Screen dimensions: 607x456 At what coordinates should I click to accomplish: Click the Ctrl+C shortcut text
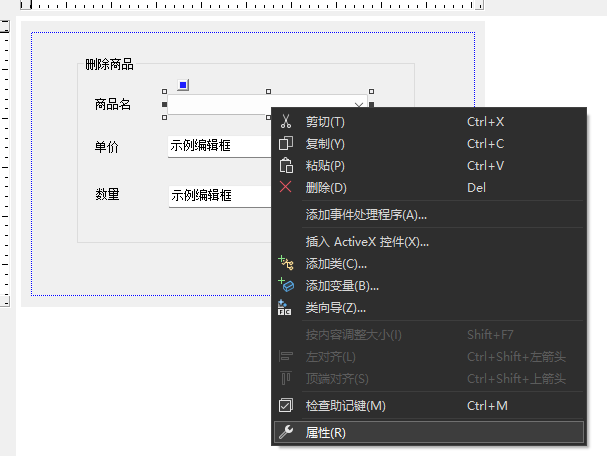coord(485,144)
